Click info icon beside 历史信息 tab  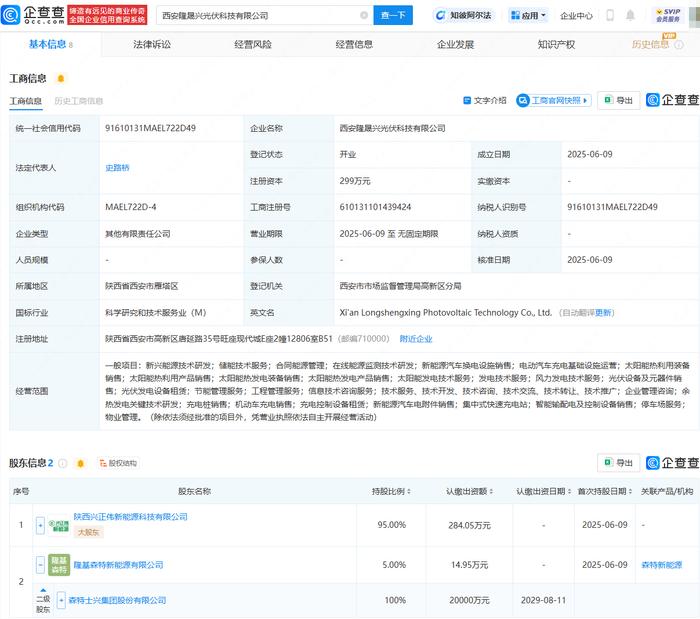[679, 45]
